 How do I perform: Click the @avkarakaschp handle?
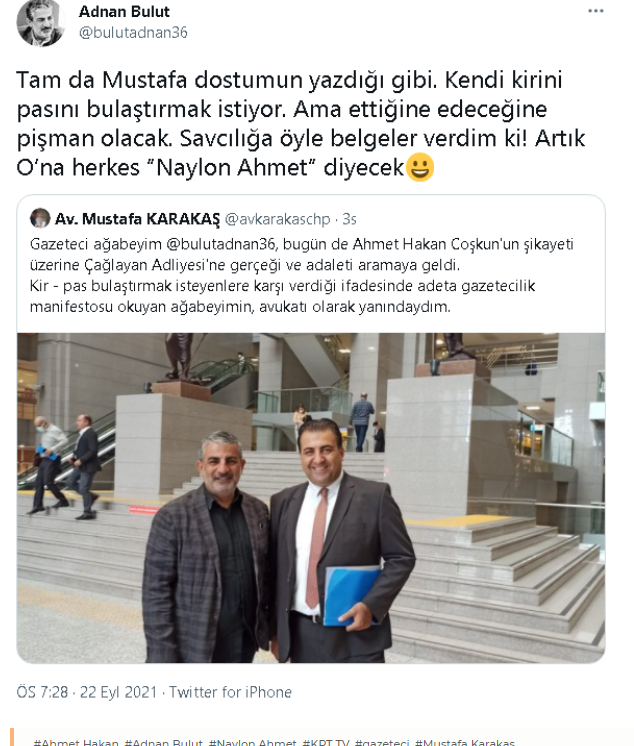pos(277,219)
